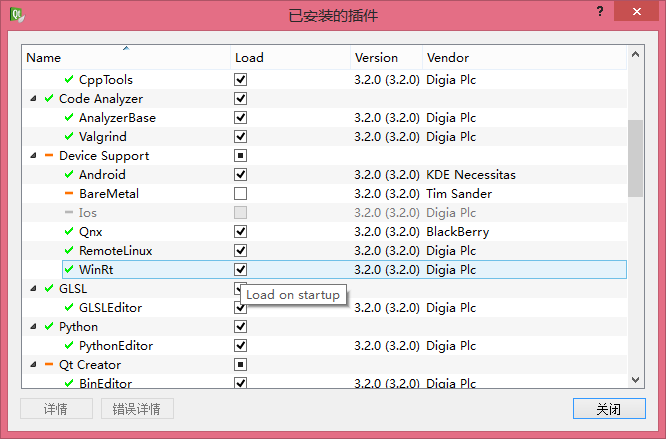Collapse the GLSL group
Screen dimensions: 666x439
pyautogui.click(x=33, y=288)
